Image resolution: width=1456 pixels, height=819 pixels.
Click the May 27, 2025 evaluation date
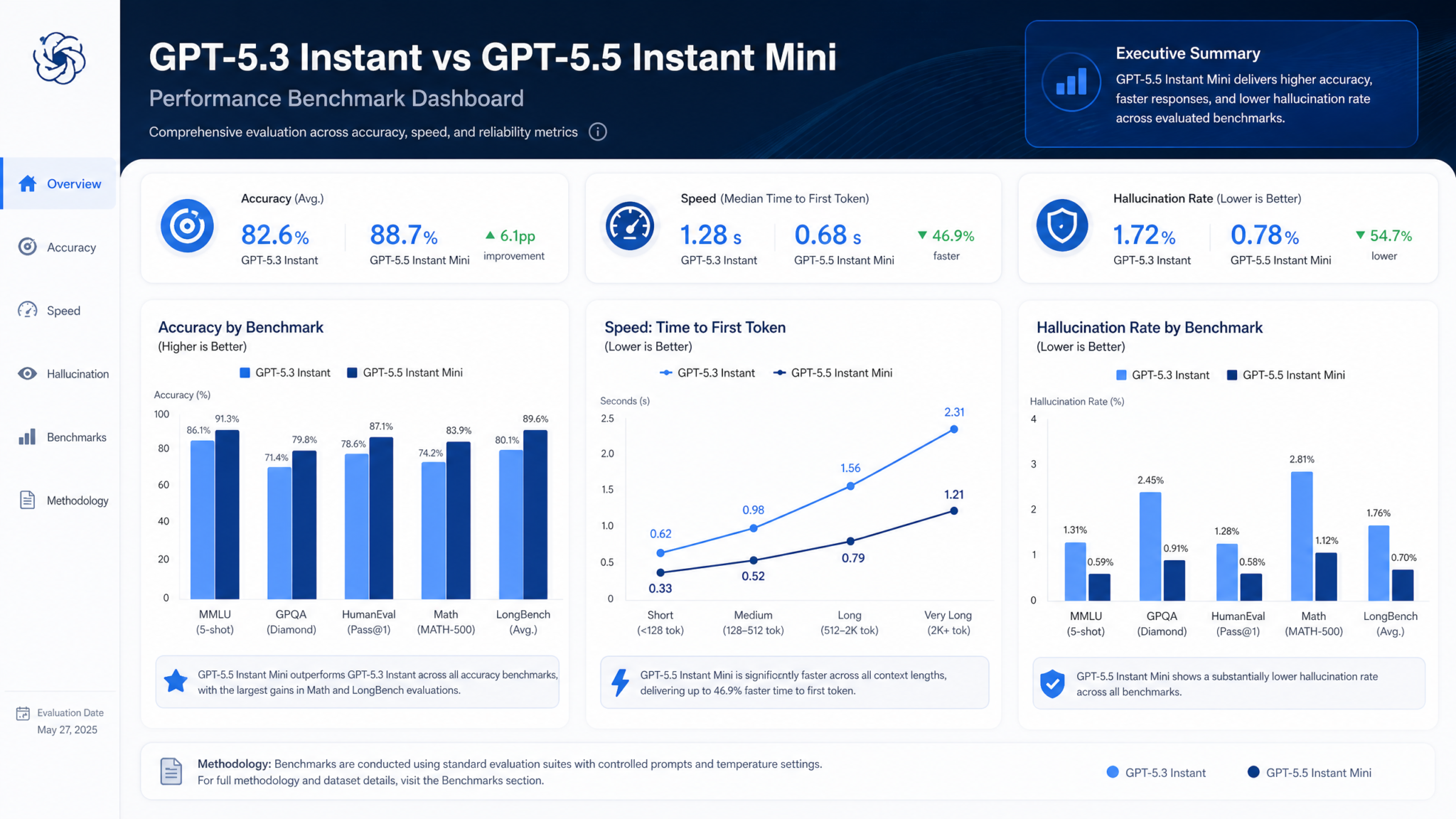68,730
